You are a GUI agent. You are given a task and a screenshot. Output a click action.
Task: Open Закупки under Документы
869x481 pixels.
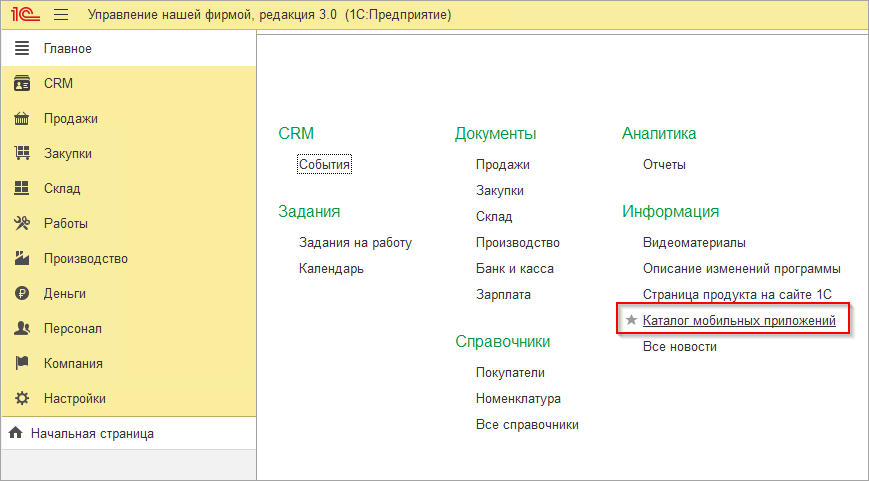tap(500, 191)
